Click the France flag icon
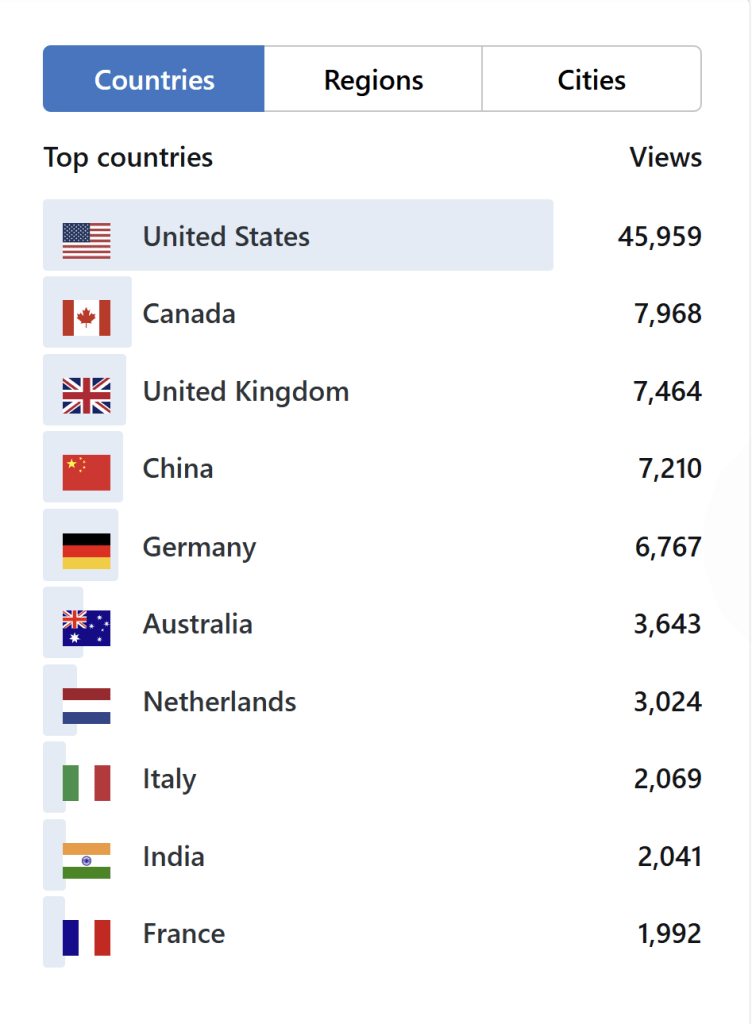752x1024 pixels. tap(86, 937)
